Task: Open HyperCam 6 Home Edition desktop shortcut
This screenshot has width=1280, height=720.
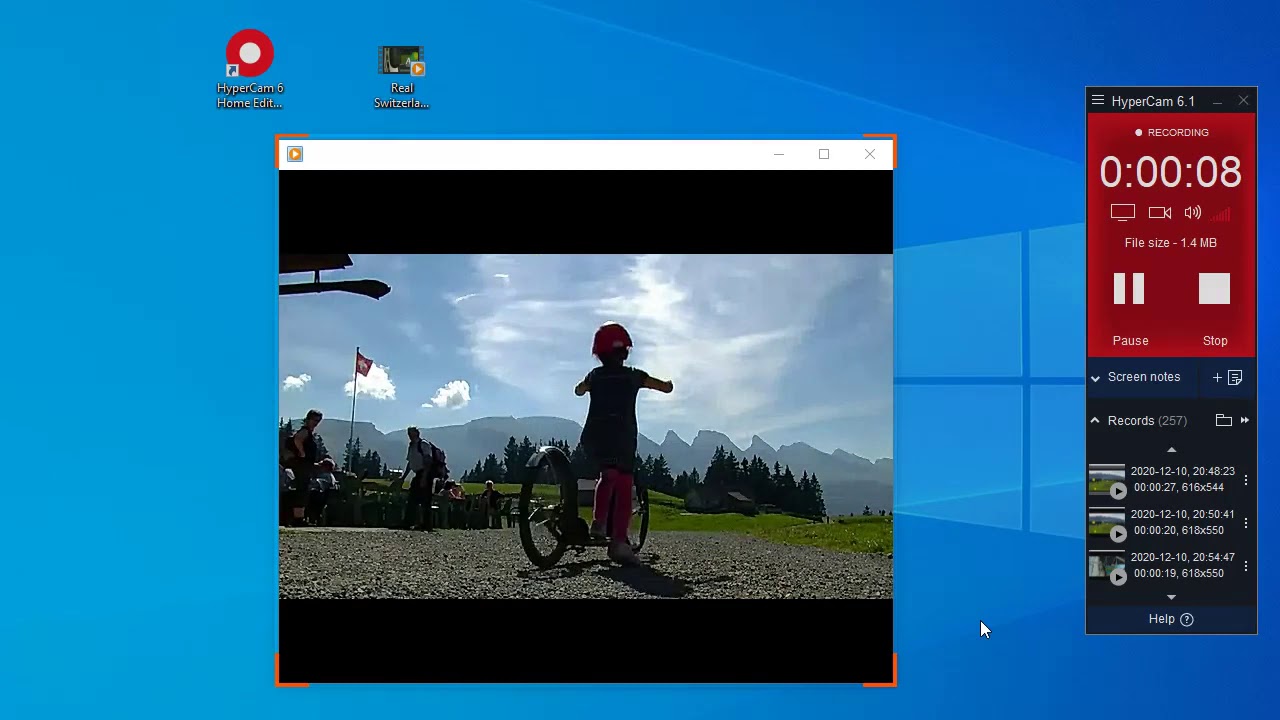Action: (250, 69)
